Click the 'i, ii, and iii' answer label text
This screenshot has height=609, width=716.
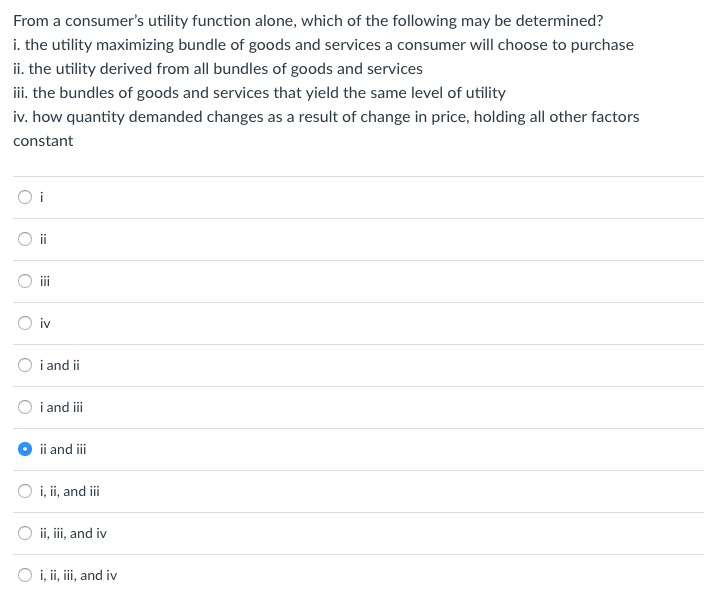pyautogui.click(x=69, y=491)
